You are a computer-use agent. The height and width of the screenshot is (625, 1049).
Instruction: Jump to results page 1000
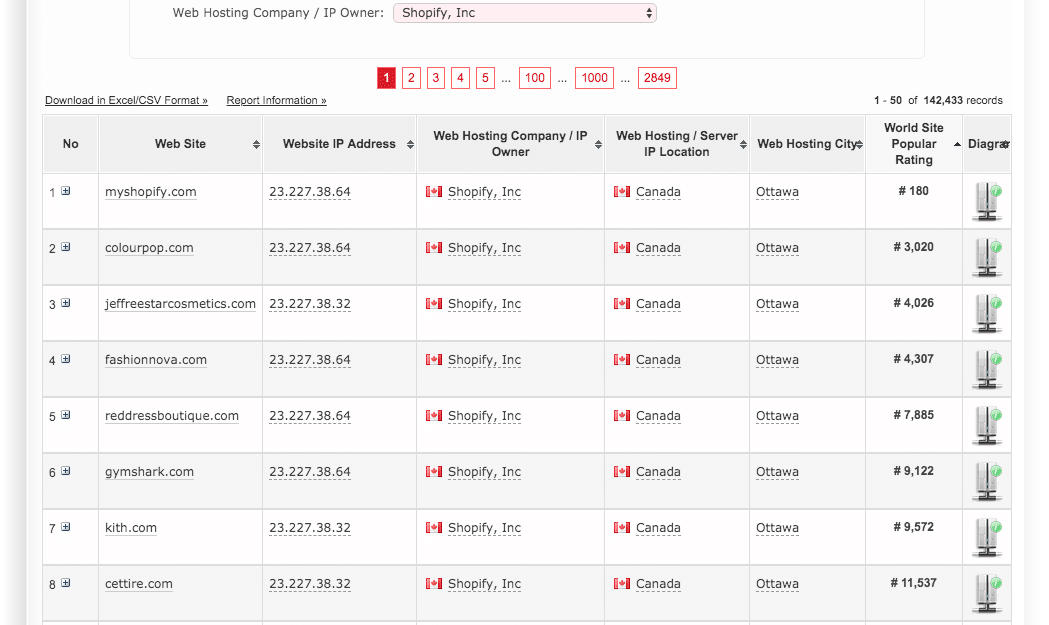tap(594, 78)
